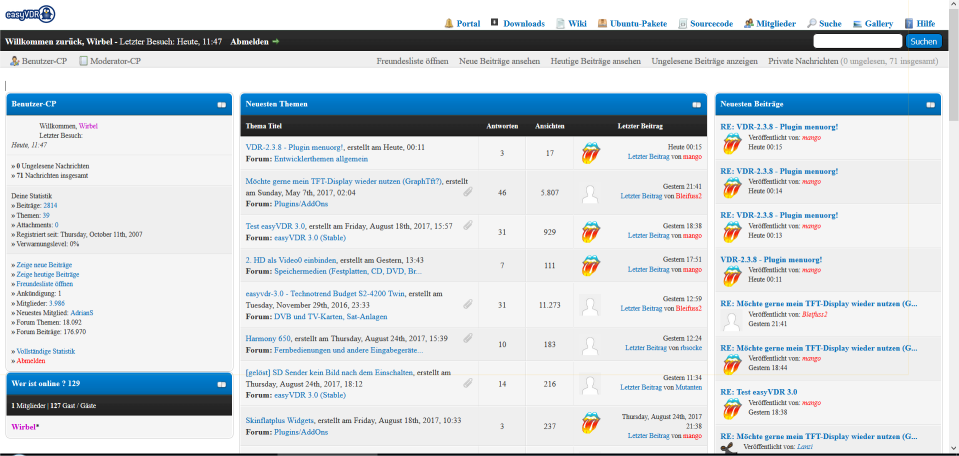Collapse the Neuesten Beiträge panel
Image resolution: width=959 pixels, height=456 pixels.
[930, 105]
